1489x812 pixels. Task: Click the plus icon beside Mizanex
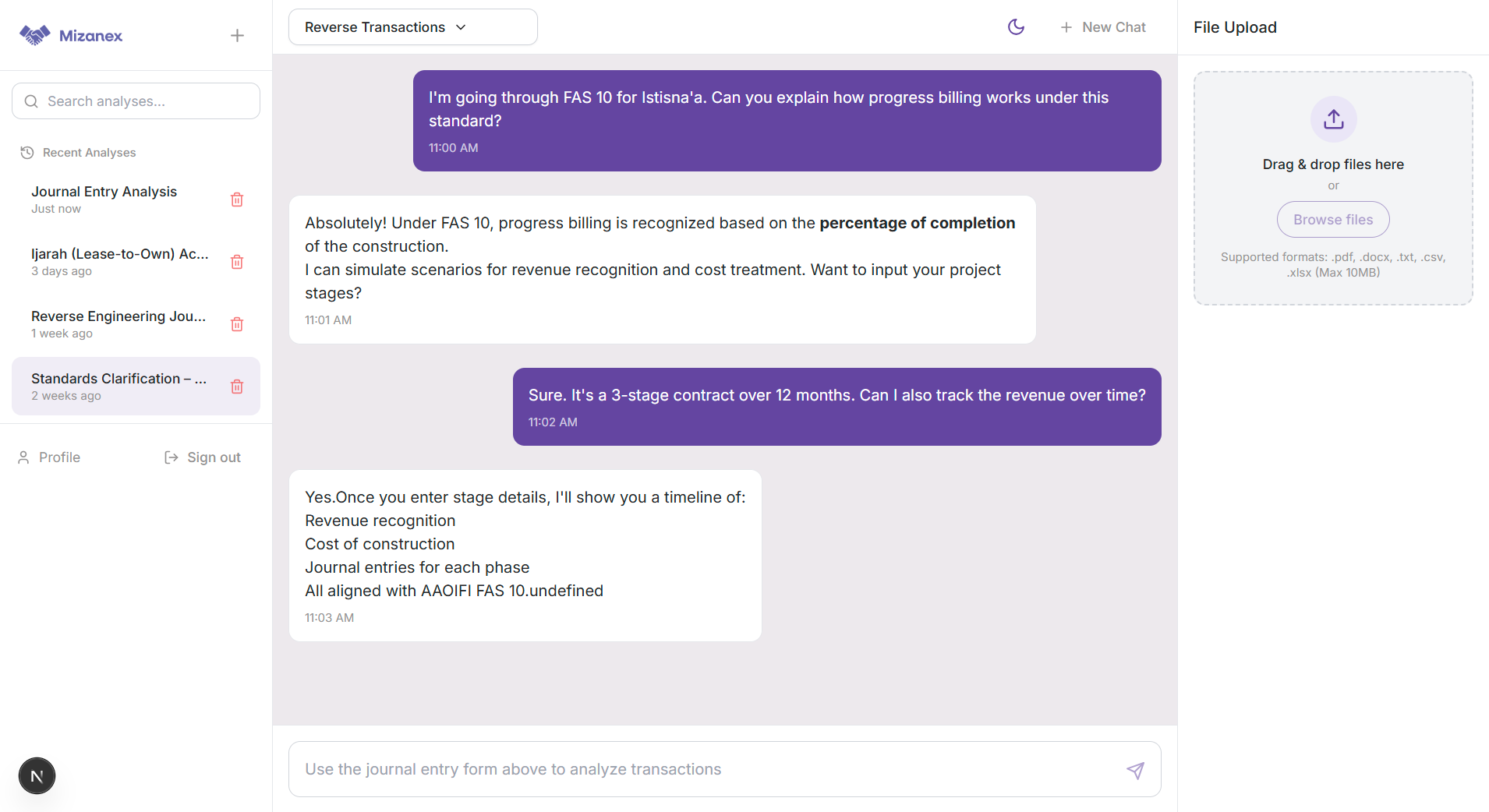[238, 36]
